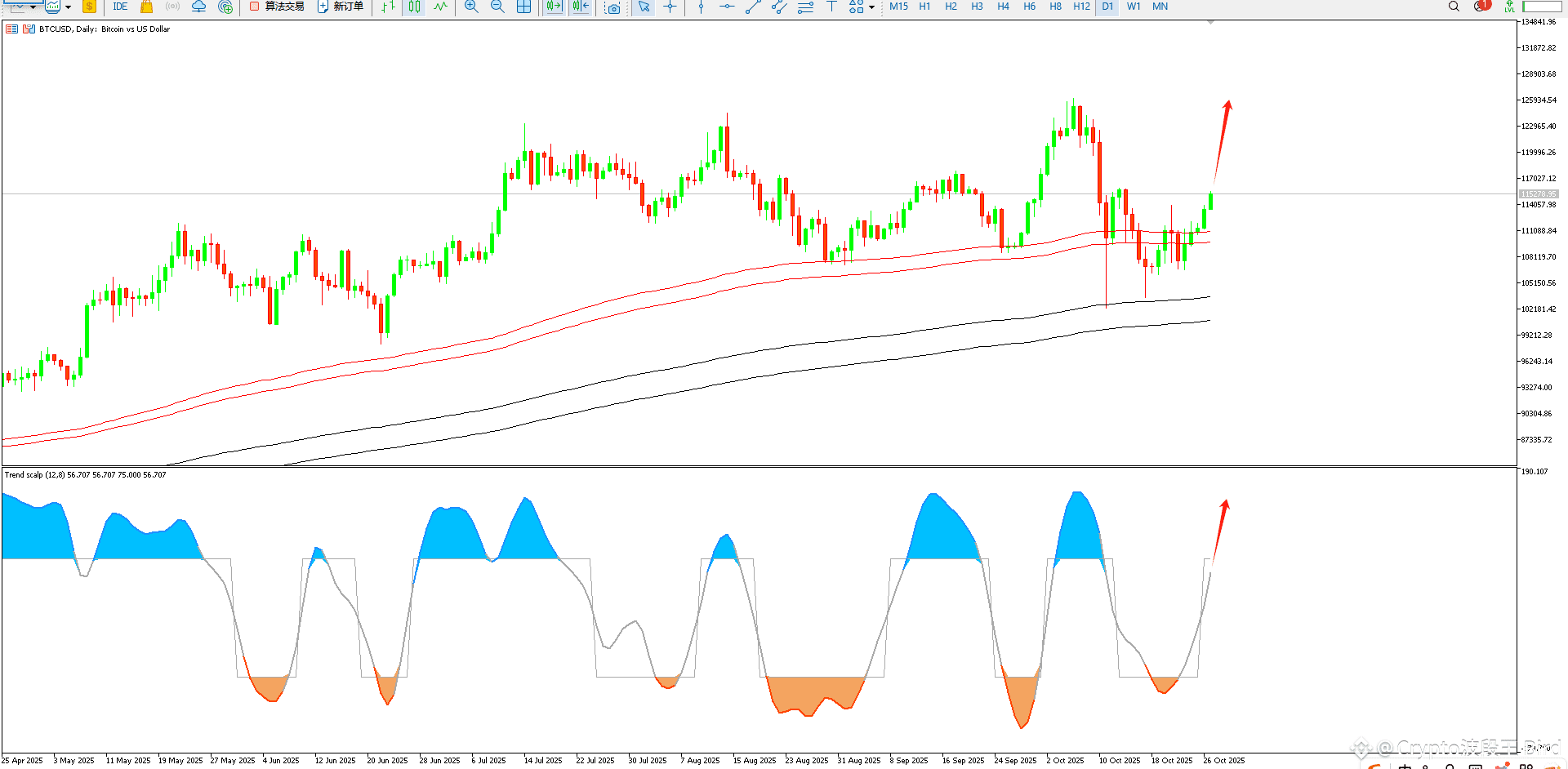Open the search magnifier icon

(x=1454, y=7)
